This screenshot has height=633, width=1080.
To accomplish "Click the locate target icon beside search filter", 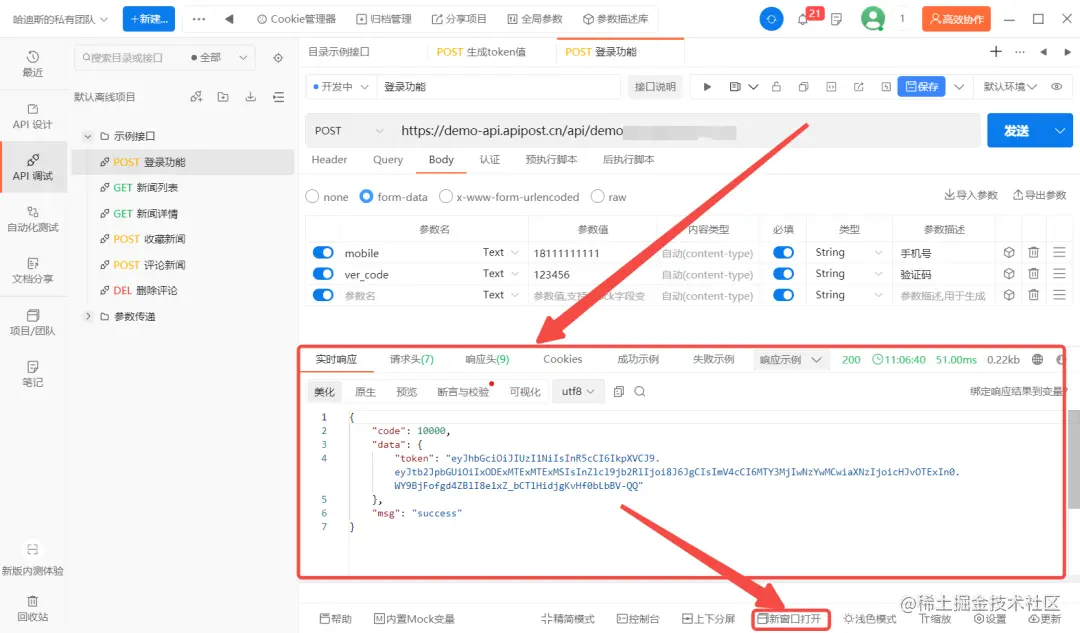I will click(278, 58).
